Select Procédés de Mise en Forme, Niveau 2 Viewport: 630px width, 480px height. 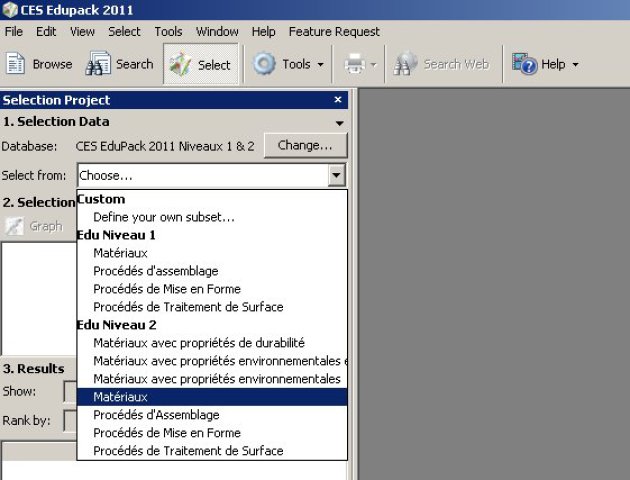tap(212, 433)
